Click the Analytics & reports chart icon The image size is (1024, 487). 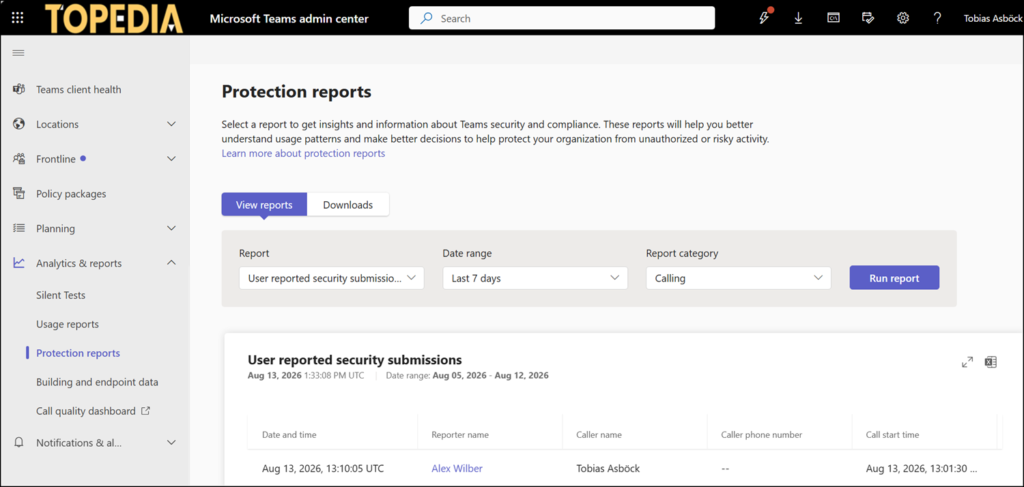pyautogui.click(x=19, y=263)
